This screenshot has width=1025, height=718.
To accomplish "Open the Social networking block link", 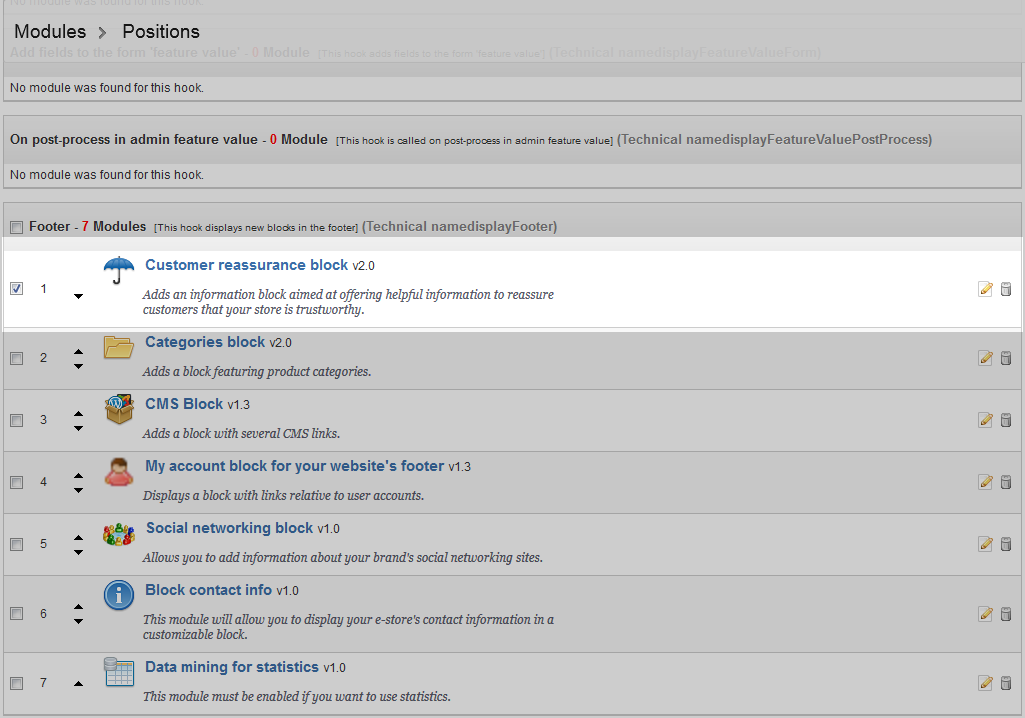I will click(x=229, y=528).
